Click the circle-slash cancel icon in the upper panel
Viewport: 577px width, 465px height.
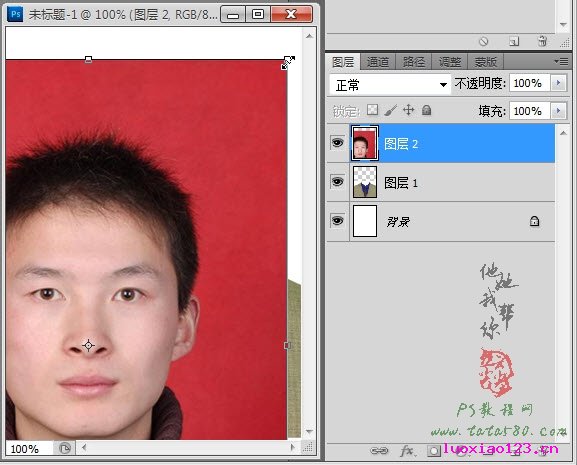click(x=484, y=41)
